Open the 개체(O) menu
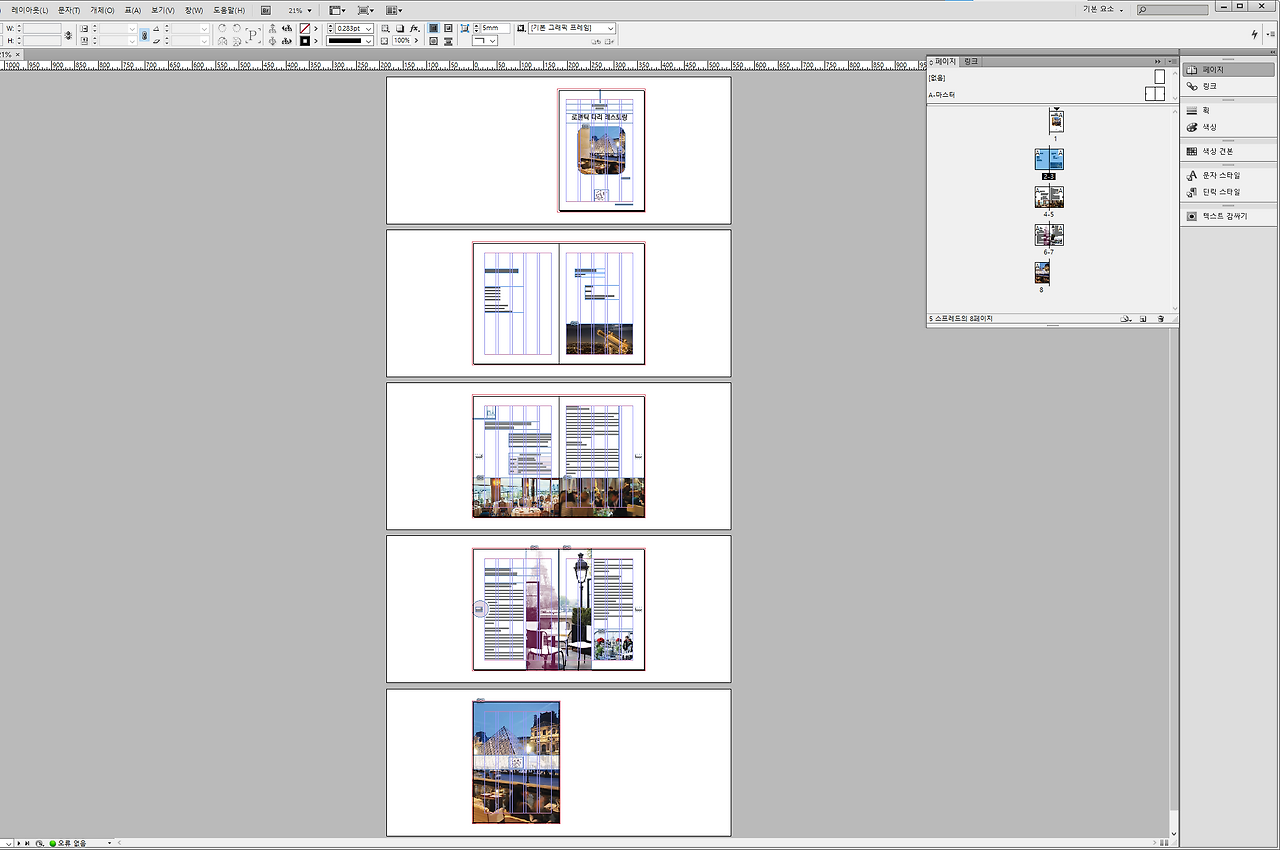Image resolution: width=1280 pixels, height=850 pixels. click(x=102, y=10)
